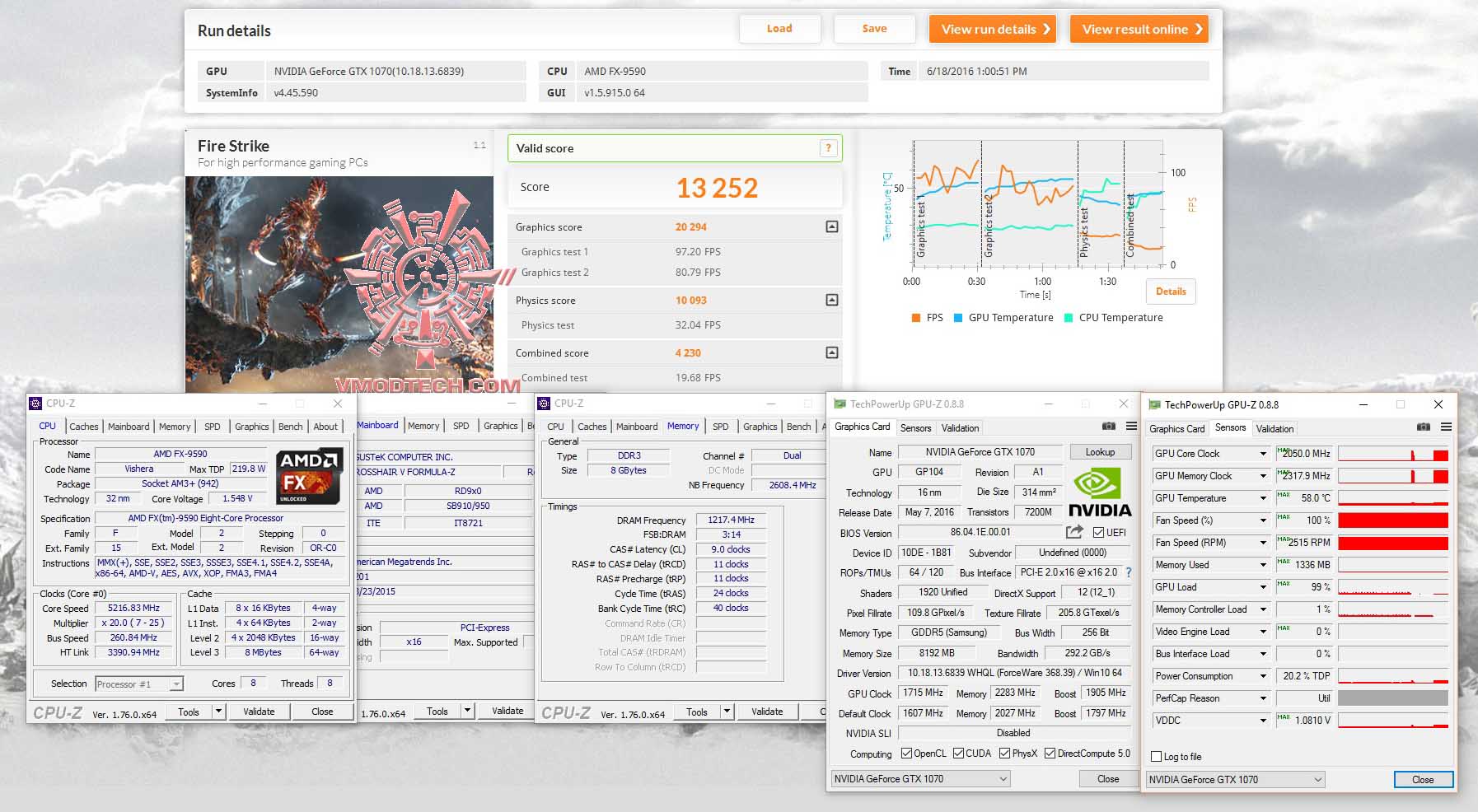Open Validation tab in GPU-Z Sensors window
Viewport: 1478px width, 812px height.
(1275, 429)
